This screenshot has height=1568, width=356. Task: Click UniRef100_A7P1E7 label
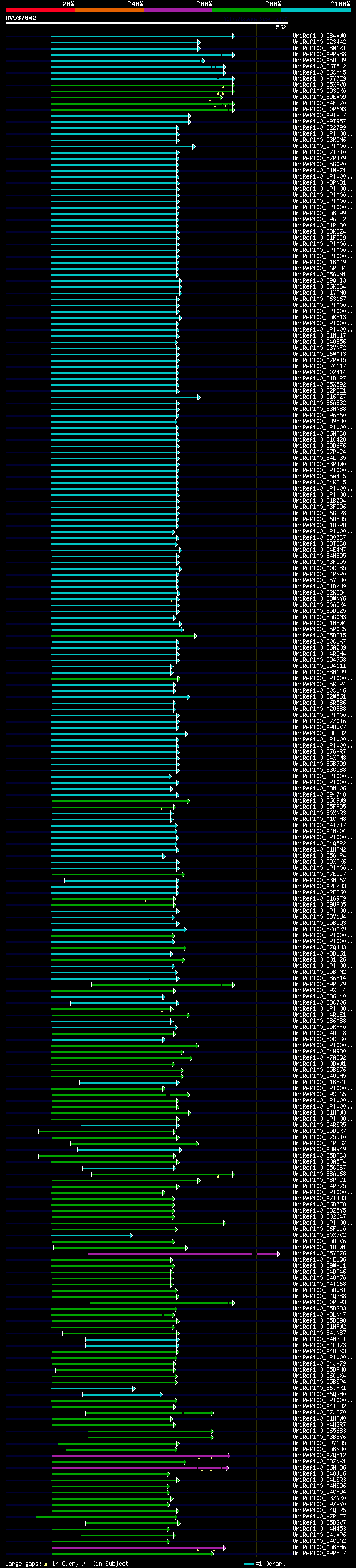point(319,1516)
